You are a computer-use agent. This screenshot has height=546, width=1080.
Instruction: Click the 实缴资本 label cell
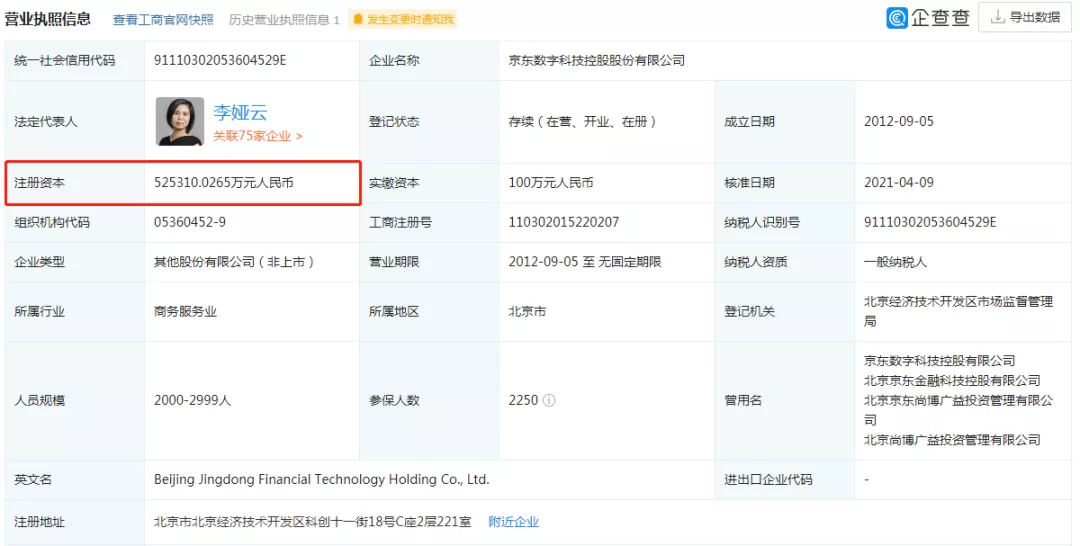click(430, 182)
